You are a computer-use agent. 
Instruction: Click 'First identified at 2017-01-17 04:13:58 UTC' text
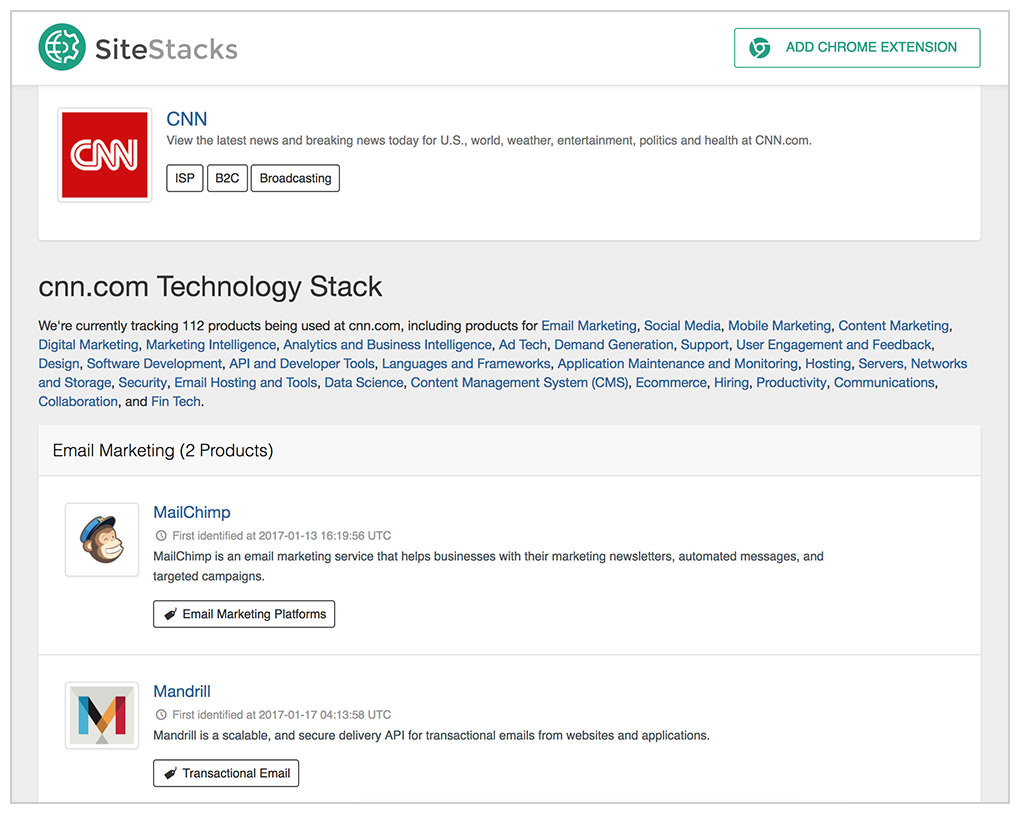282,714
